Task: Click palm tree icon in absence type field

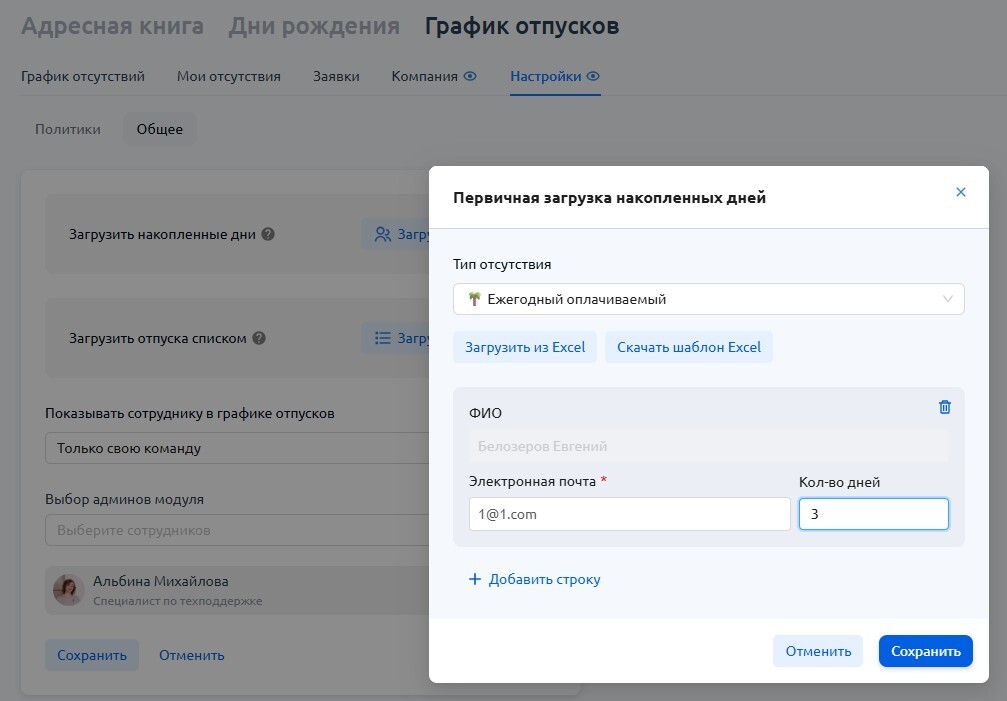Action: coord(475,299)
